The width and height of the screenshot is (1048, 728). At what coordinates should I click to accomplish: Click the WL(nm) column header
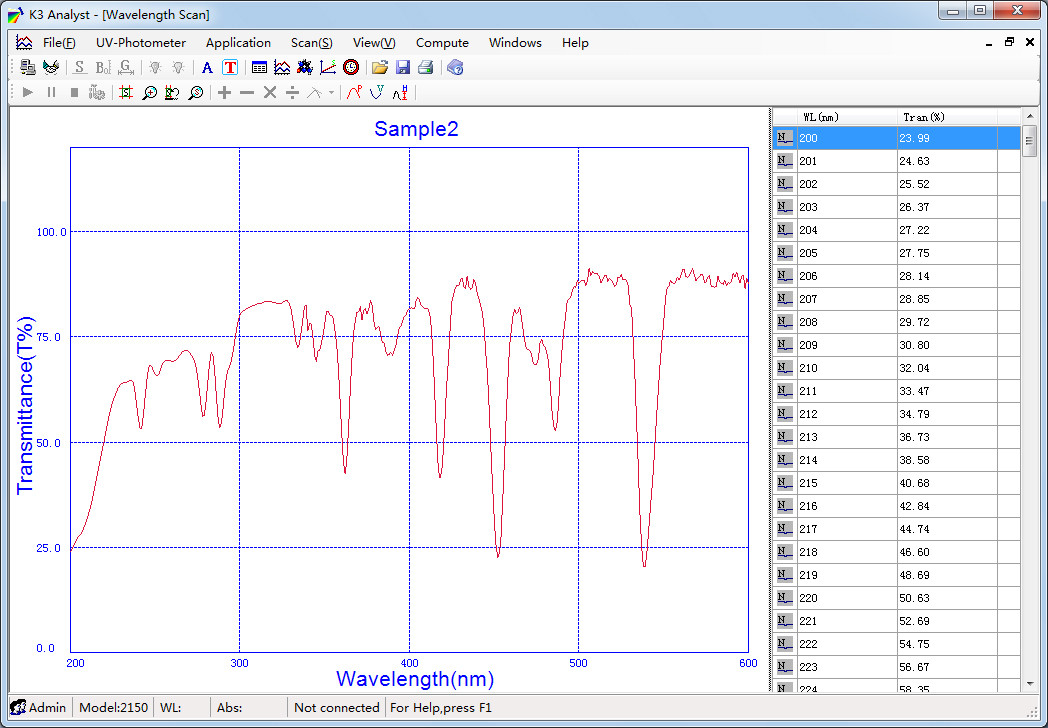point(821,117)
